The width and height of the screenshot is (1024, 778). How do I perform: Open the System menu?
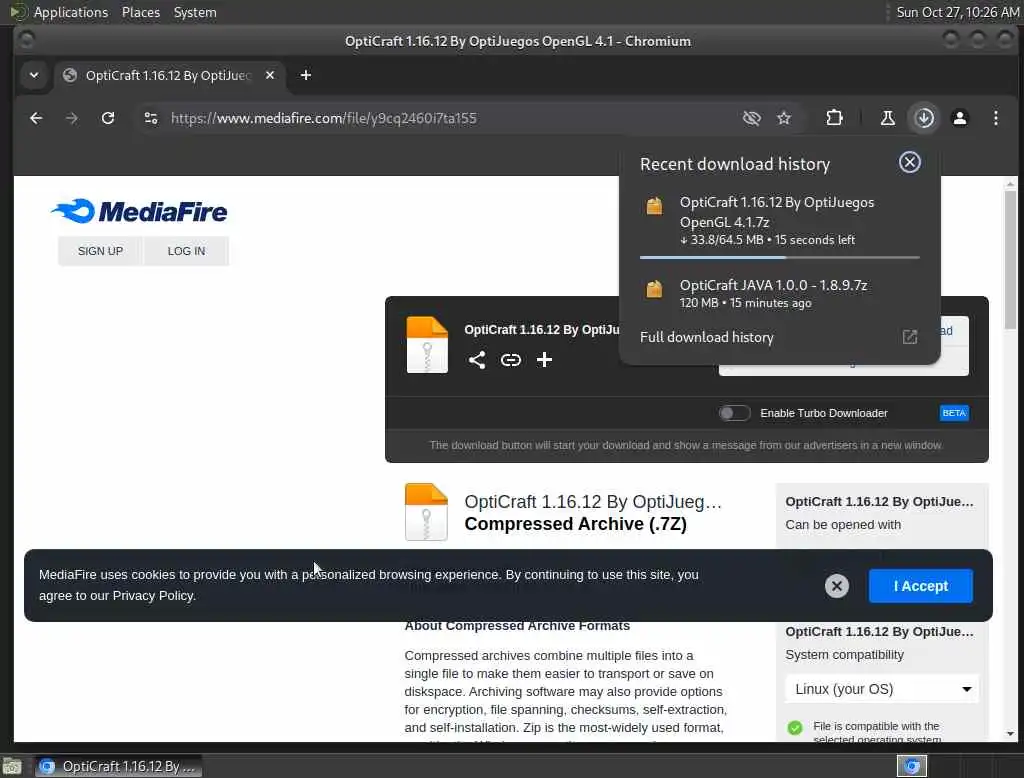point(195,12)
